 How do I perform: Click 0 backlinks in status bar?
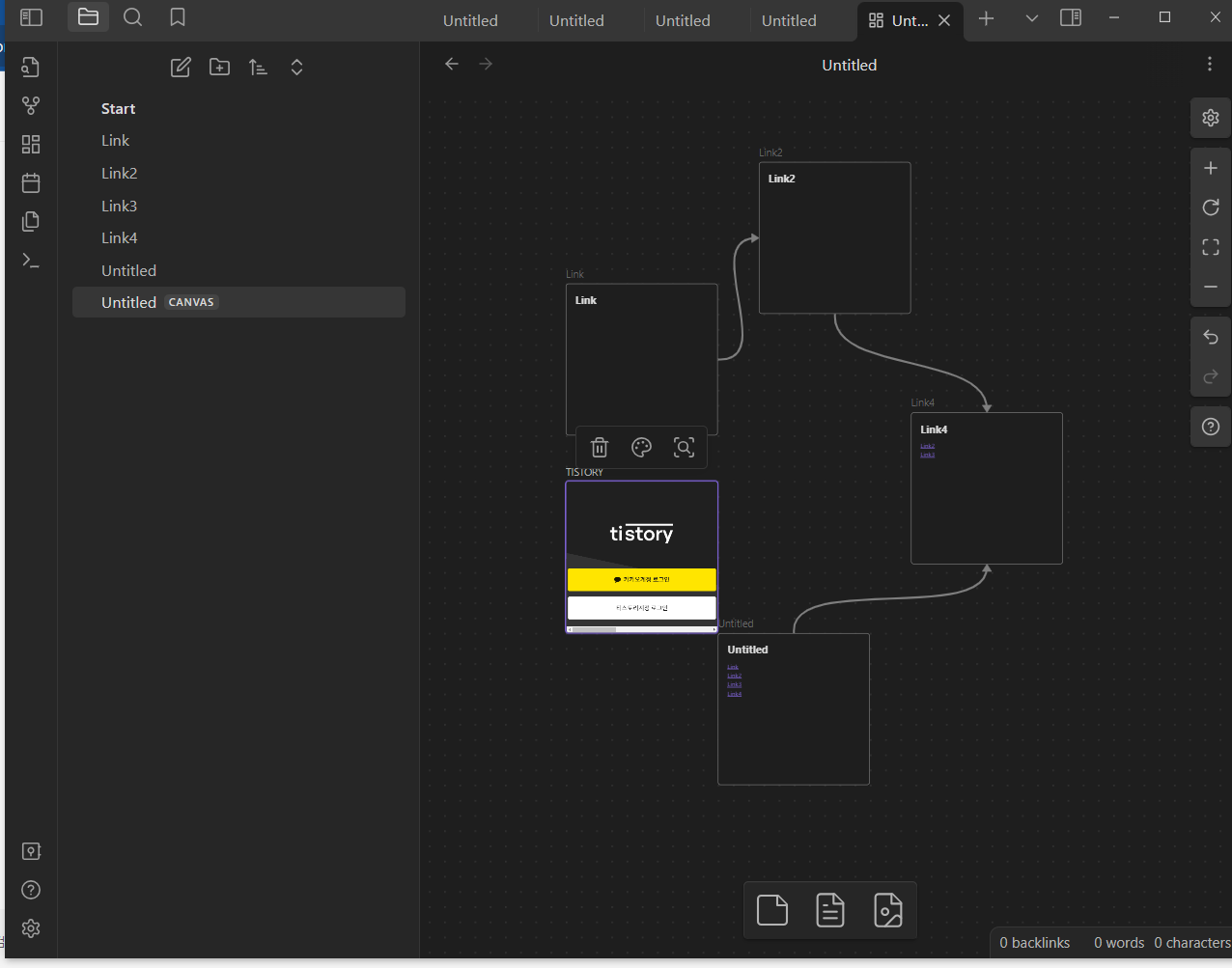1034,943
